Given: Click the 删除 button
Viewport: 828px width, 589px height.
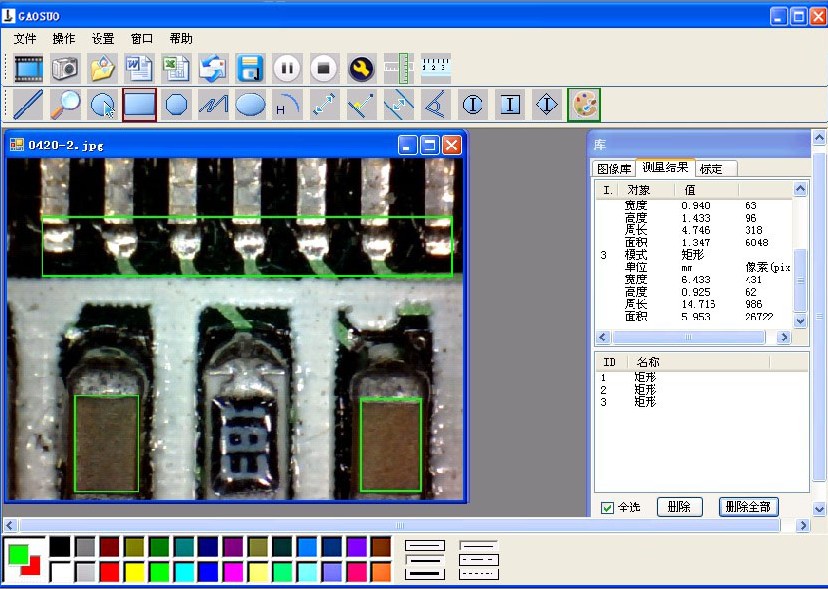Looking at the screenshot, I should [680, 507].
